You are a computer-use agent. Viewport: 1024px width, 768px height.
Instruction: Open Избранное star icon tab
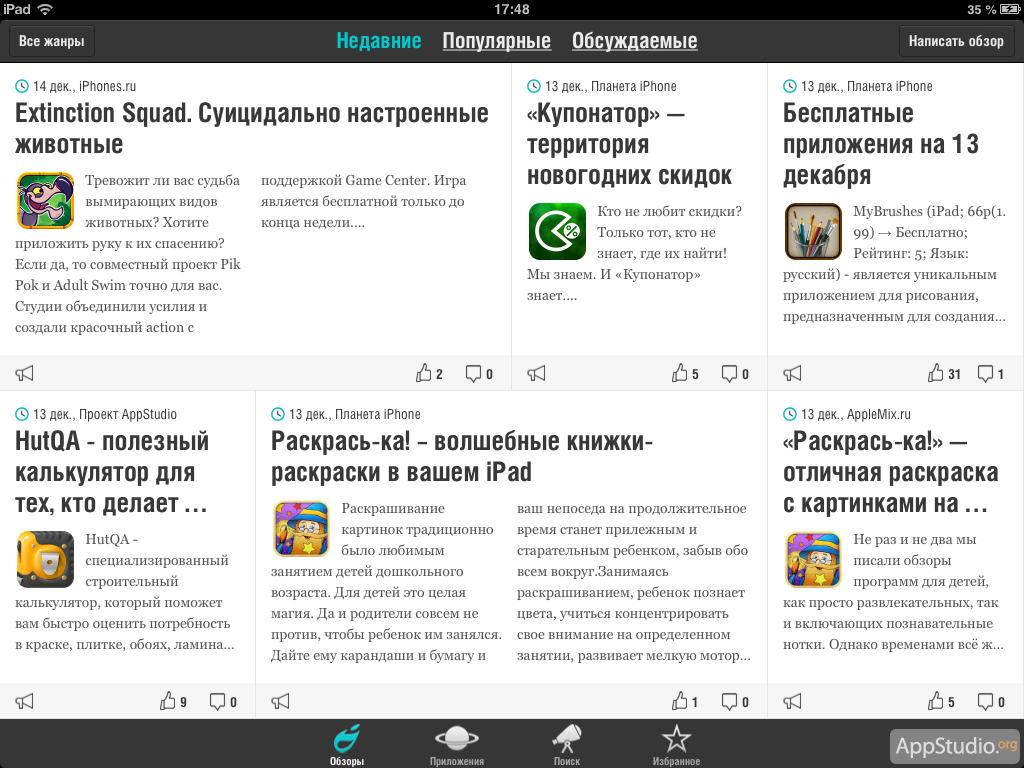pos(676,745)
